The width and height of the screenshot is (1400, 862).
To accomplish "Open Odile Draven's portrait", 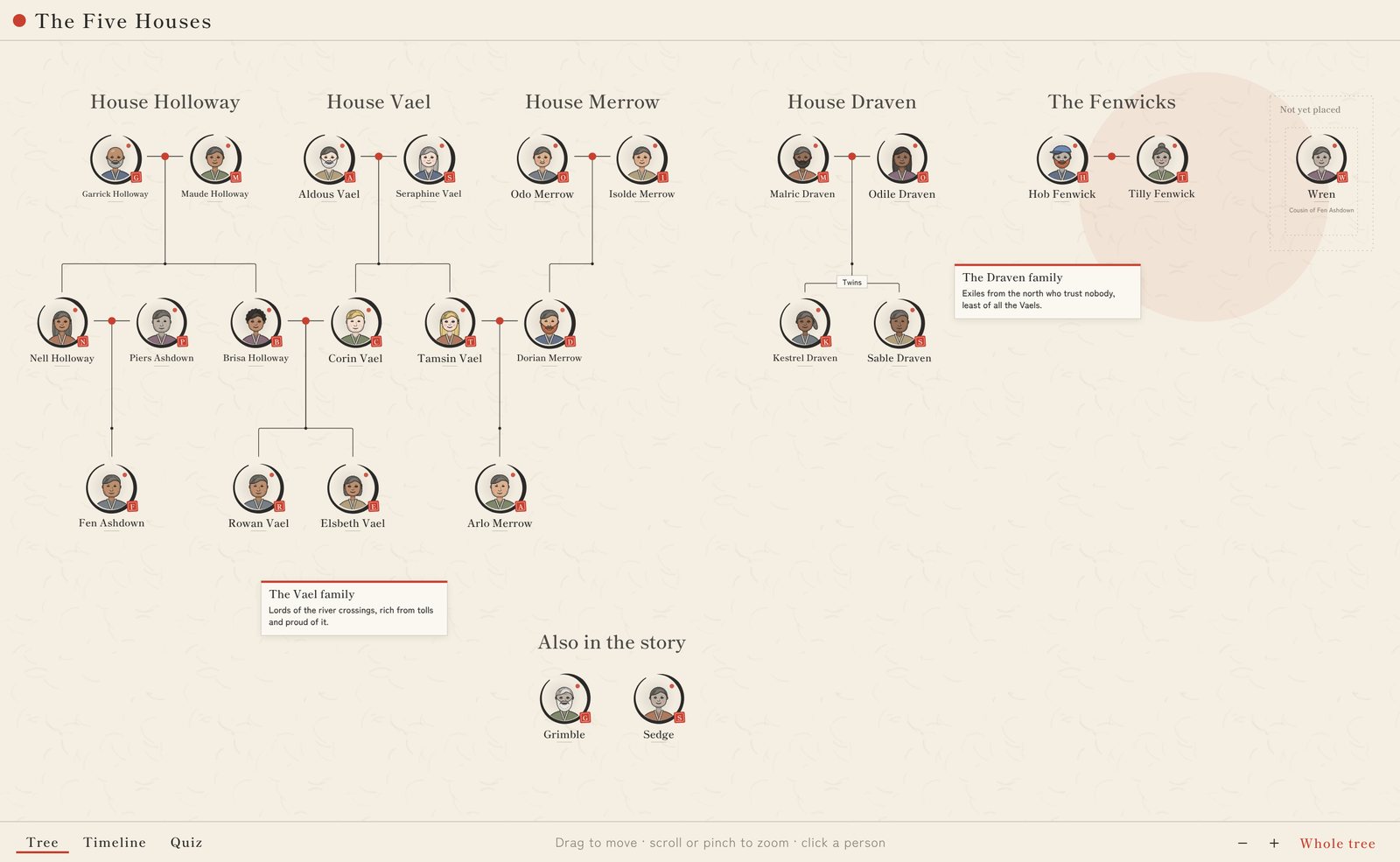I will pyautogui.click(x=902, y=158).
